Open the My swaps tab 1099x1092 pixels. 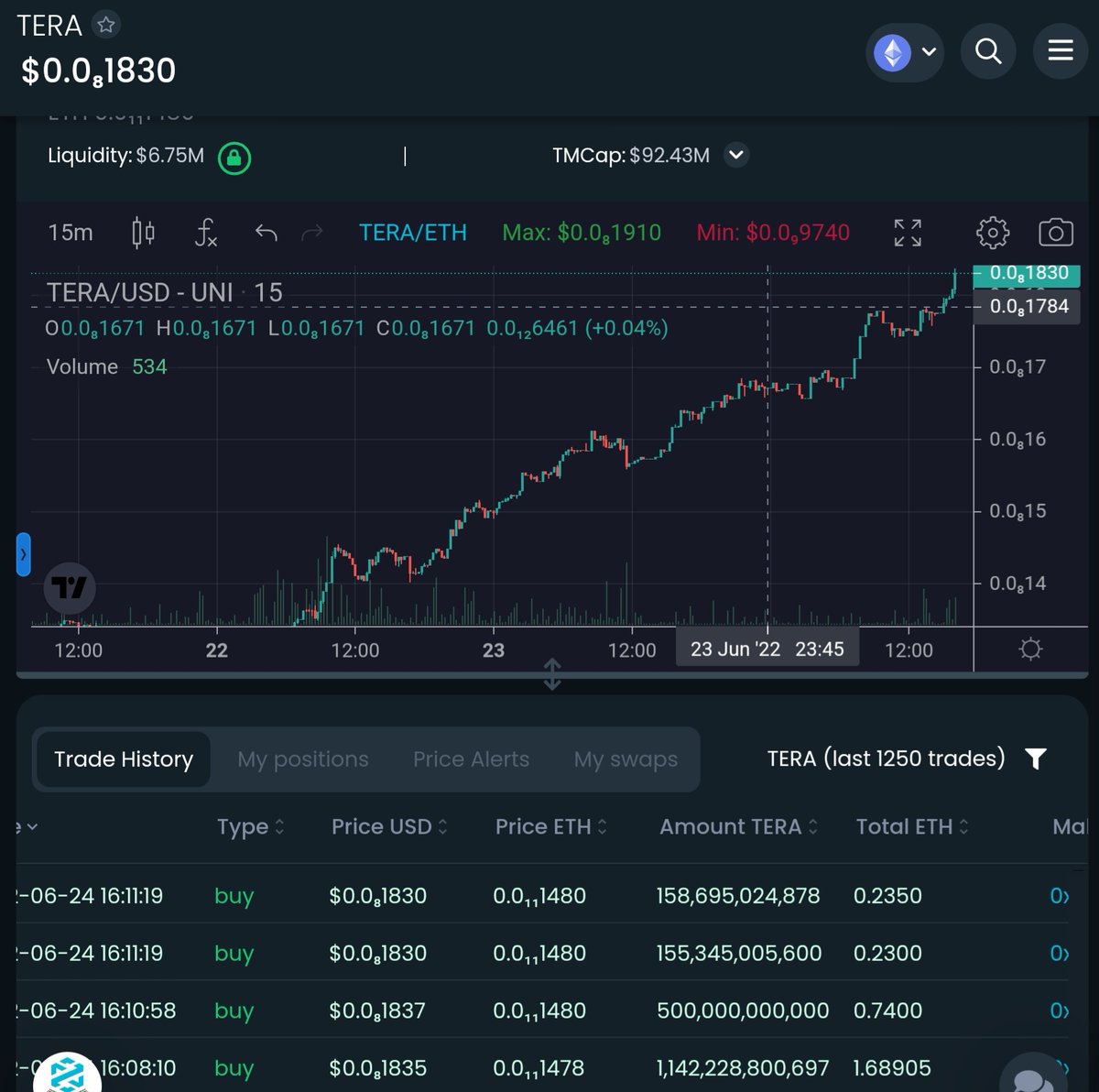[626, 759]
